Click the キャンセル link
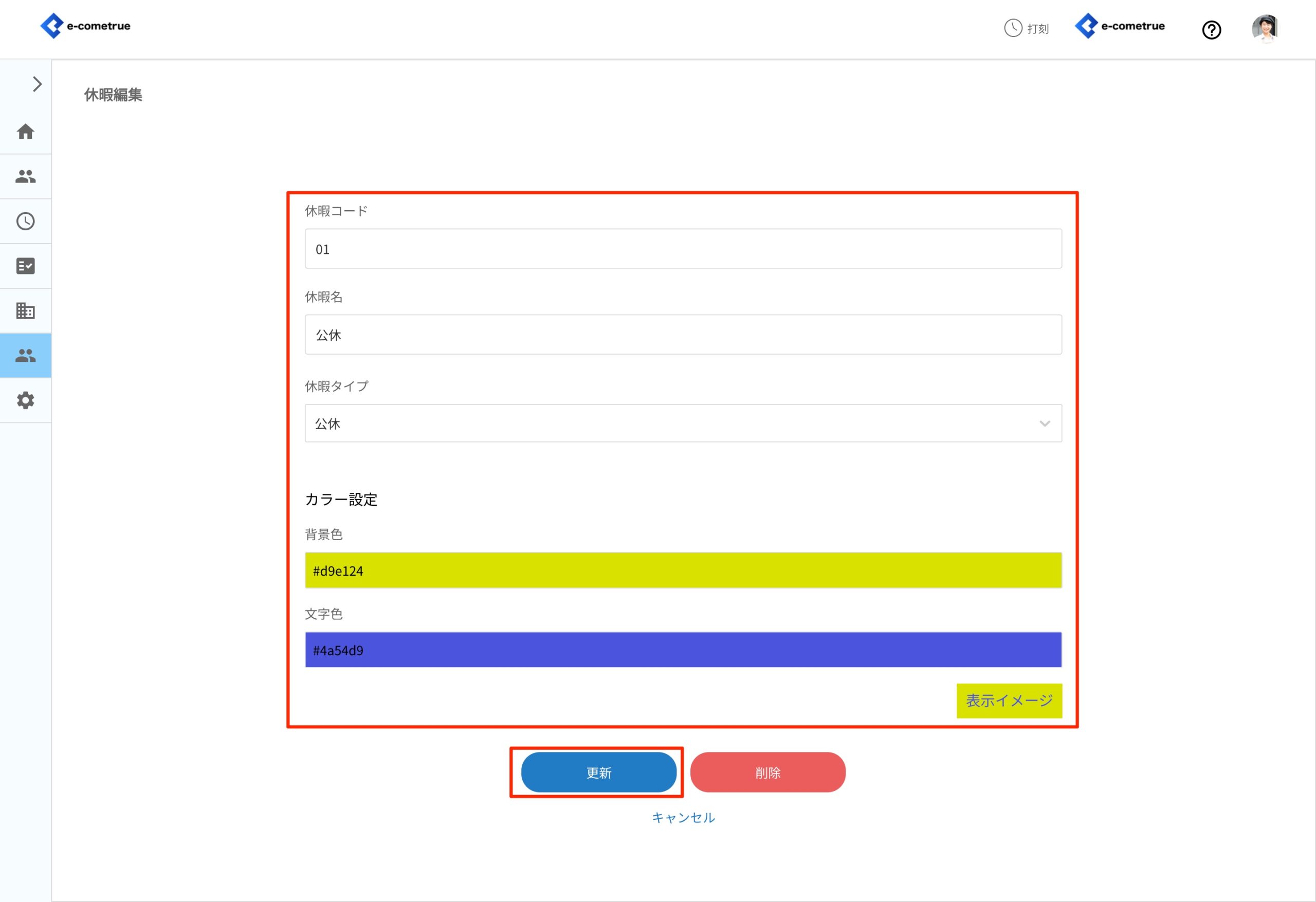The width and height of the screenshot is (1316, 902). [x=683, y=817]
